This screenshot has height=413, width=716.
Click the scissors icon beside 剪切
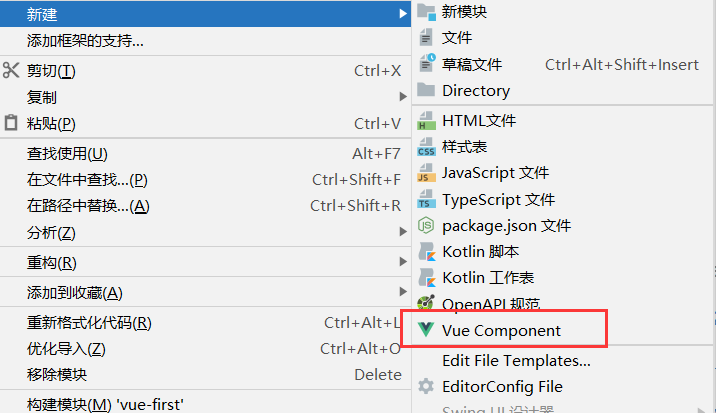(11, 70)
